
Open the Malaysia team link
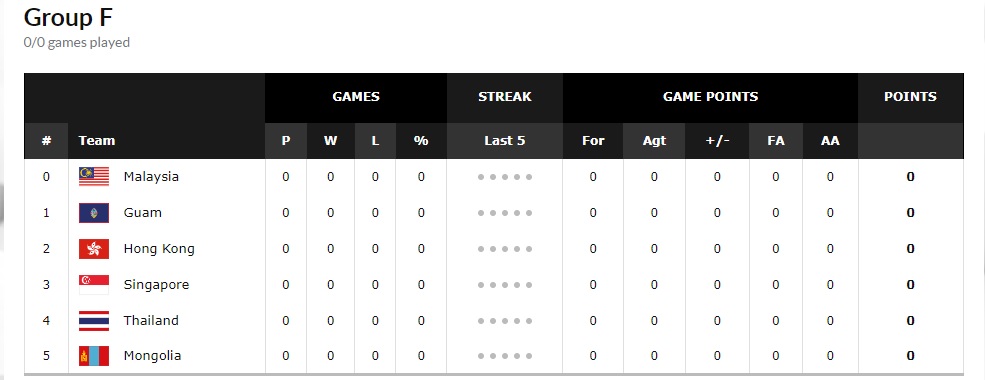point(151,176)
